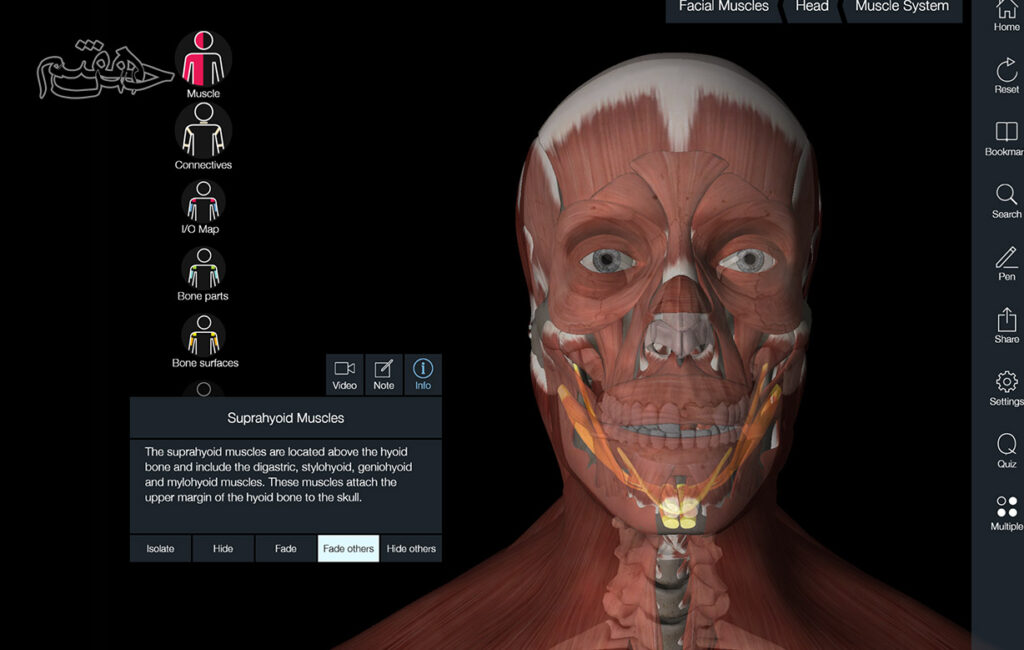This screenshot has height=650, width=1024.
Task: Go to Facial Muscles breadcrumb
Action: pos(723,8)
